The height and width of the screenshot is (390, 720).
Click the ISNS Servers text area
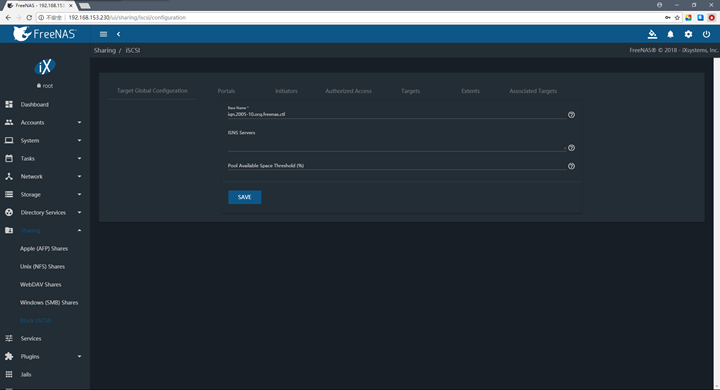coord(397,144)
